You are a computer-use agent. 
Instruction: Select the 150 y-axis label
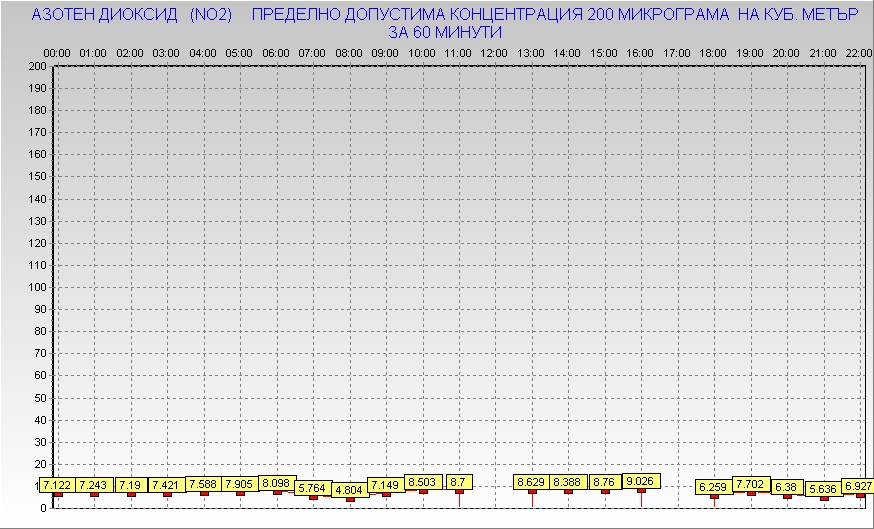[x=37, y=177]
